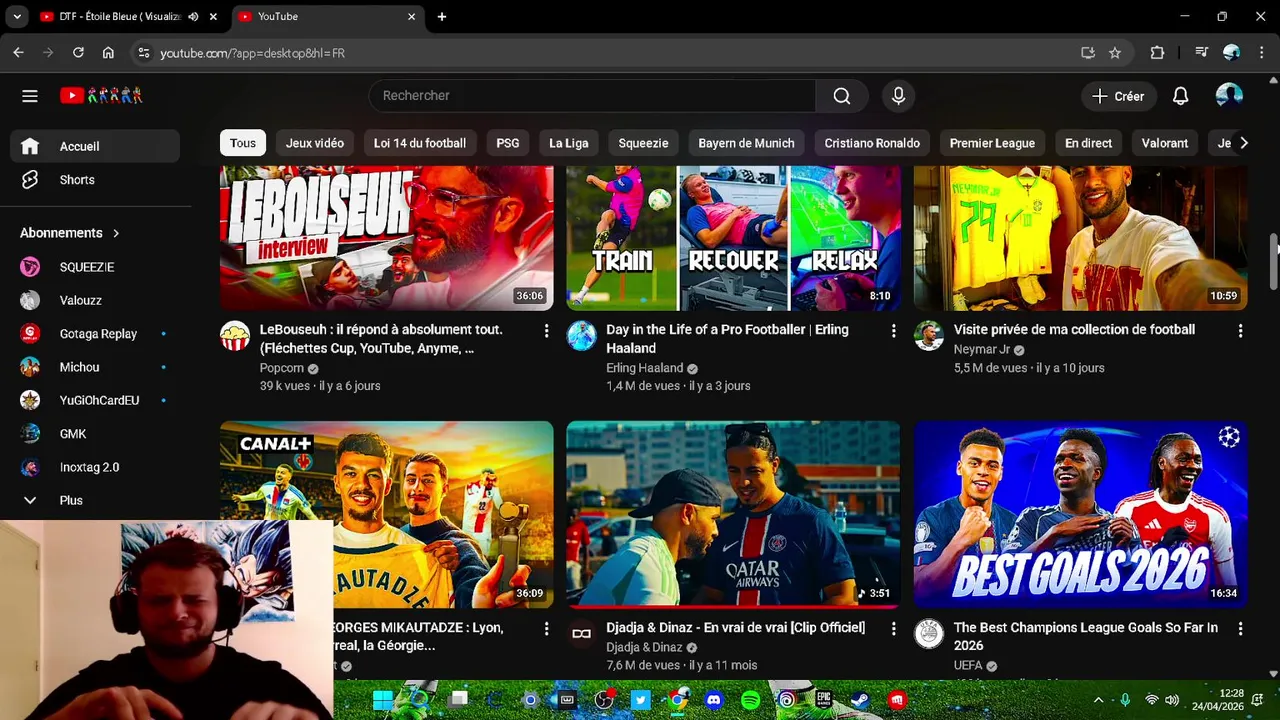Open Chrome extensions puzzle icon
The height and width of the screenshot is (720, 1280).
coord(1157,53)
